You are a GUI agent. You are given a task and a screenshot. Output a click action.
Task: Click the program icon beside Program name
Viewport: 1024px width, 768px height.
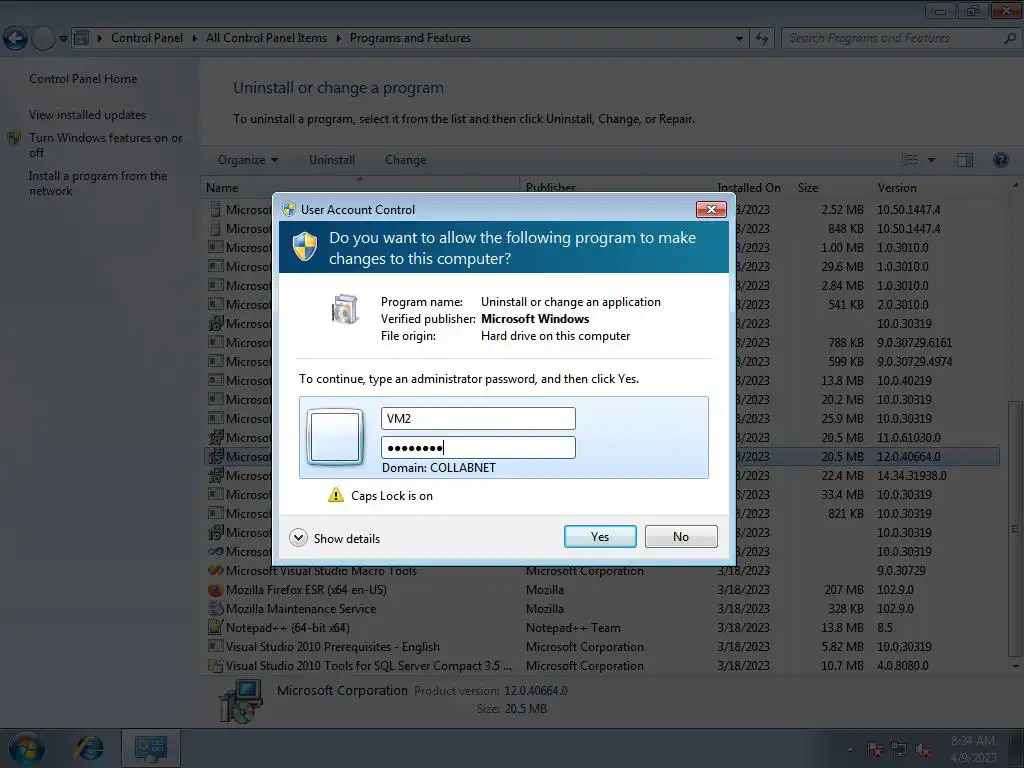click(345, 310)
